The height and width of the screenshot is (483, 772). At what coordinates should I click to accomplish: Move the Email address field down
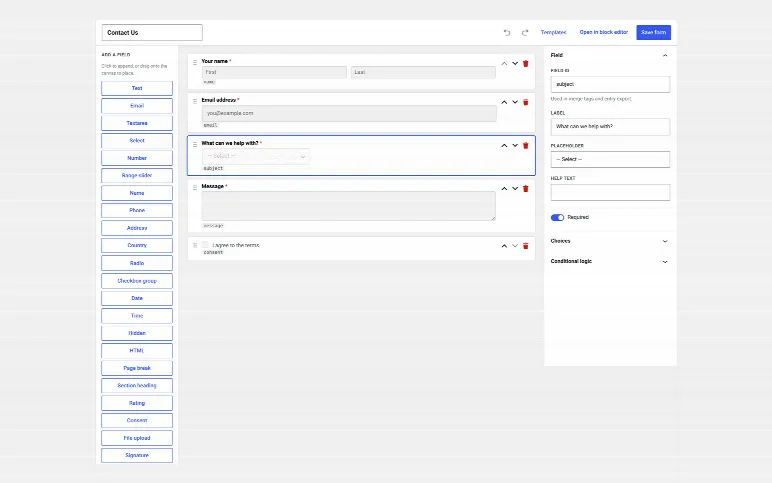coord(515,102)
